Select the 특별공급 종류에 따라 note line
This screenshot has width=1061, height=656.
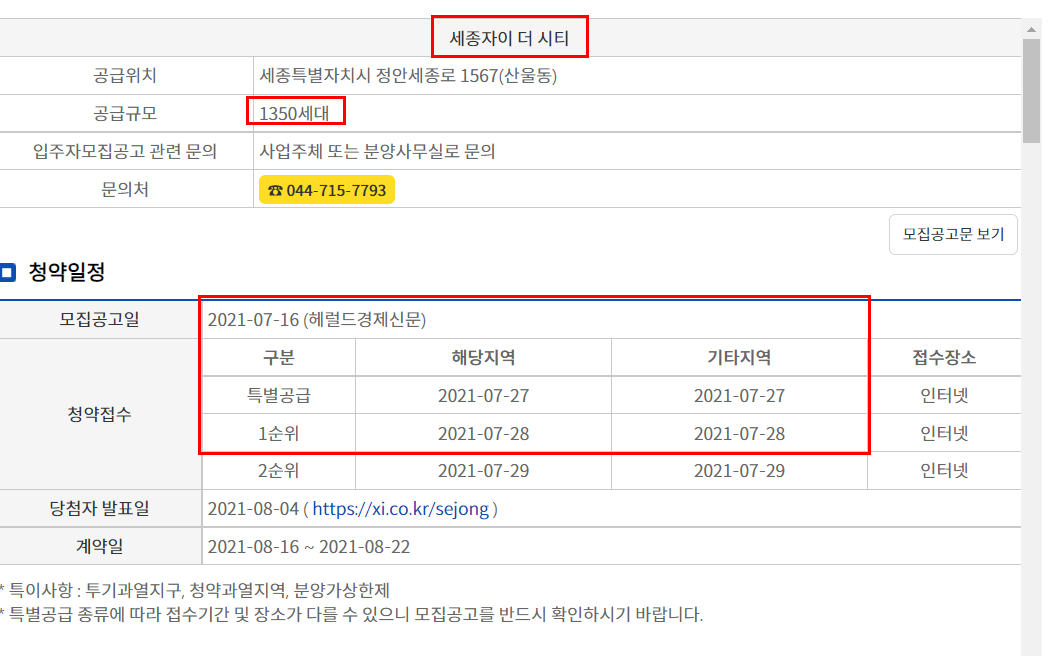point(351,615)
